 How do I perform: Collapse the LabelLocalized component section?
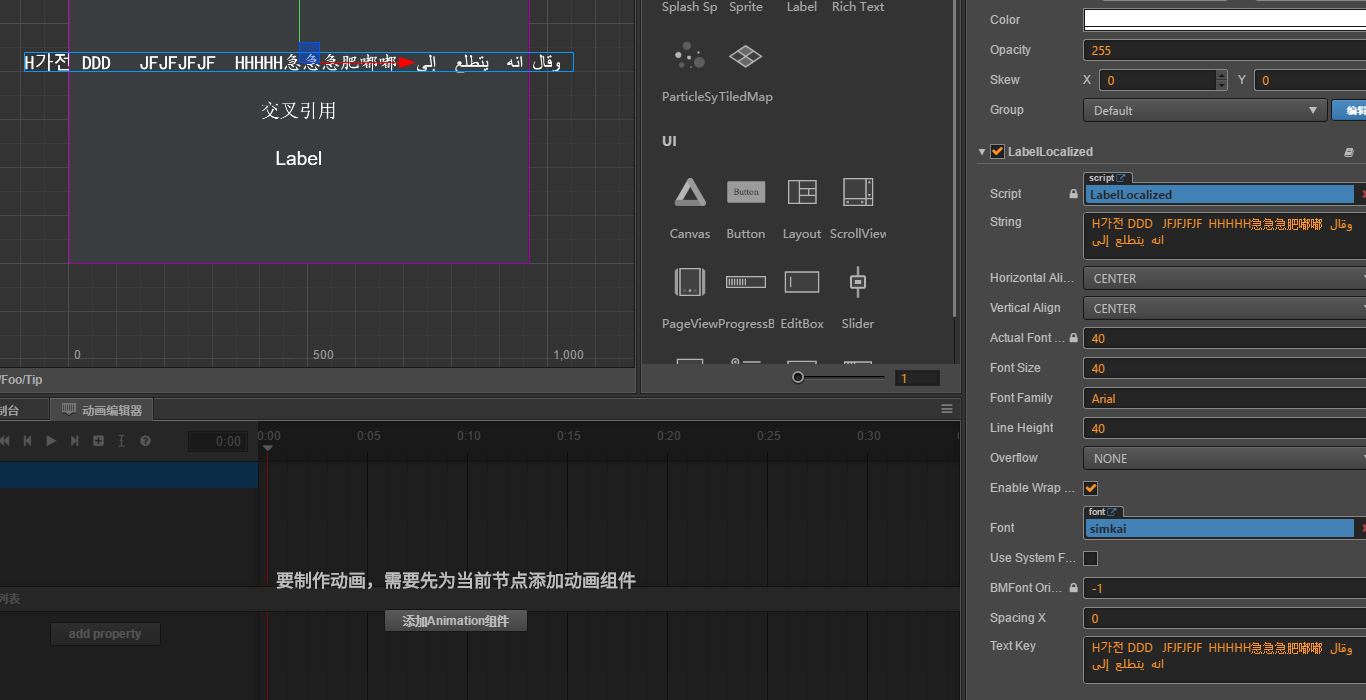(x=982, y=152)
